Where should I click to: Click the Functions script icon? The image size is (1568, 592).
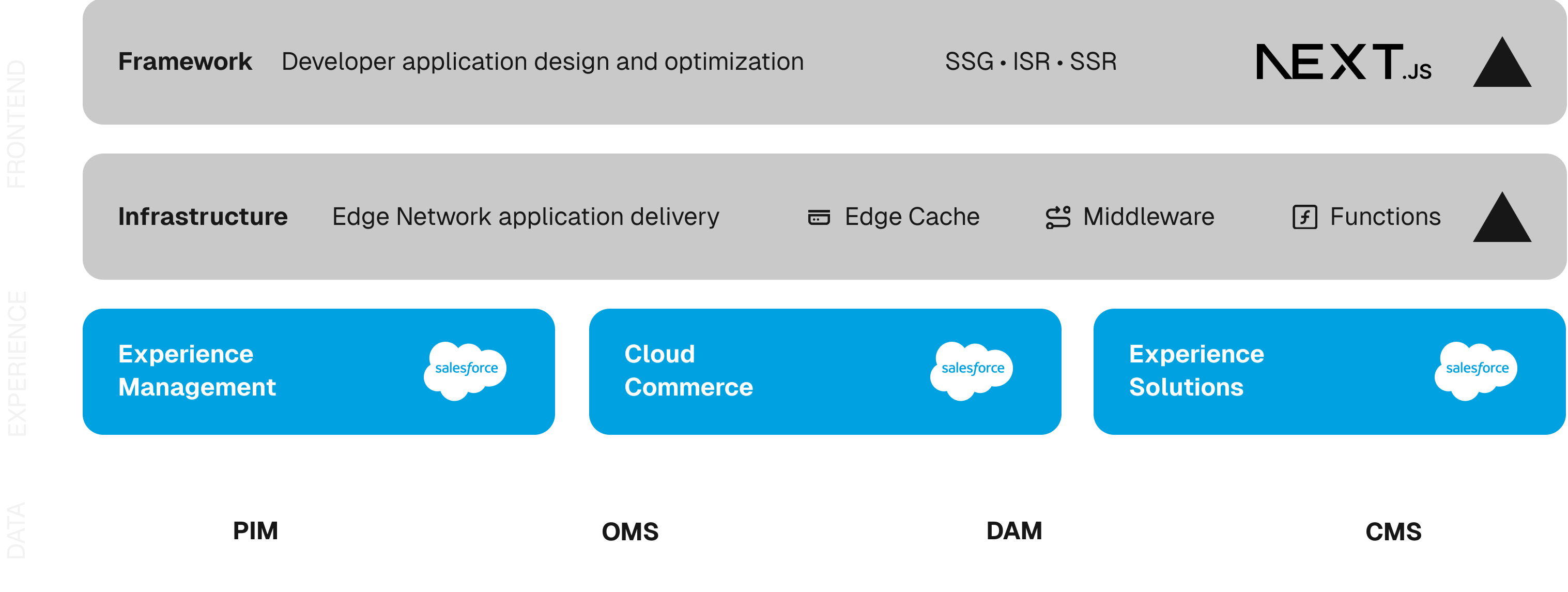pos(1304,217)
